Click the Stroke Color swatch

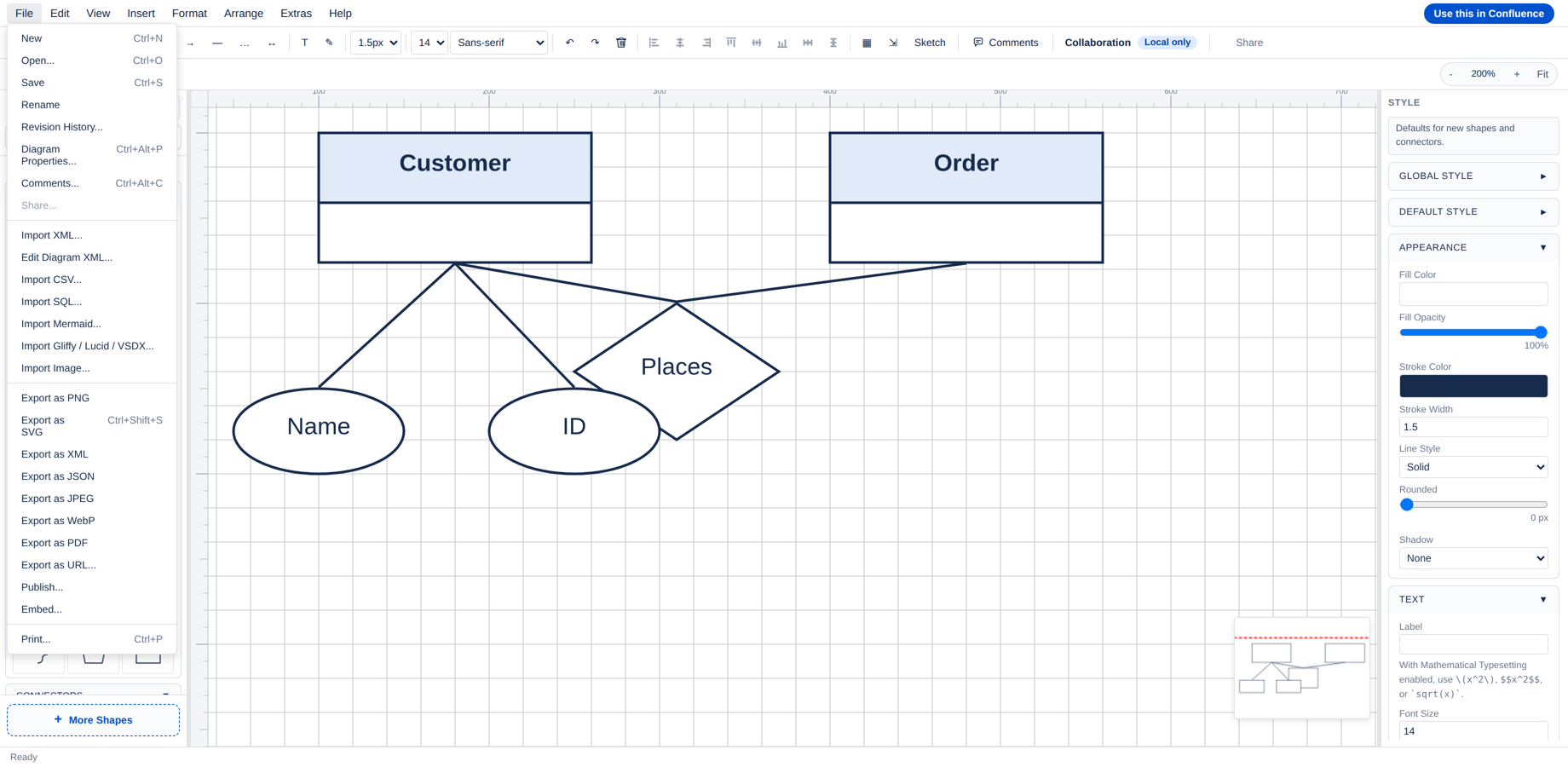[x=1473, y=386]
